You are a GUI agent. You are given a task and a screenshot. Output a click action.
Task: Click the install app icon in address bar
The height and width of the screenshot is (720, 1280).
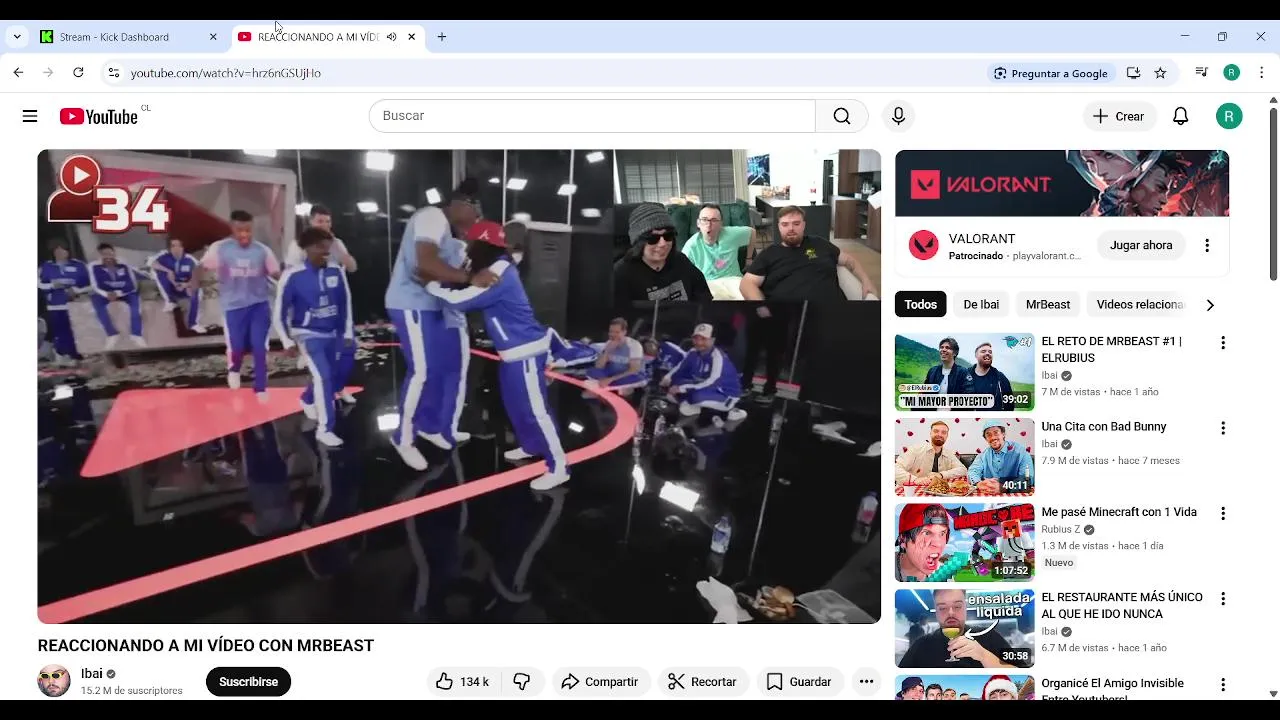click(1133, 73)
